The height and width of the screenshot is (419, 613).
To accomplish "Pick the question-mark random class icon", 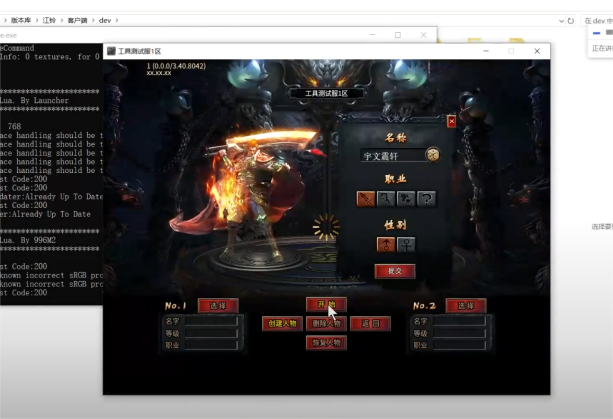I will point(426,199).
